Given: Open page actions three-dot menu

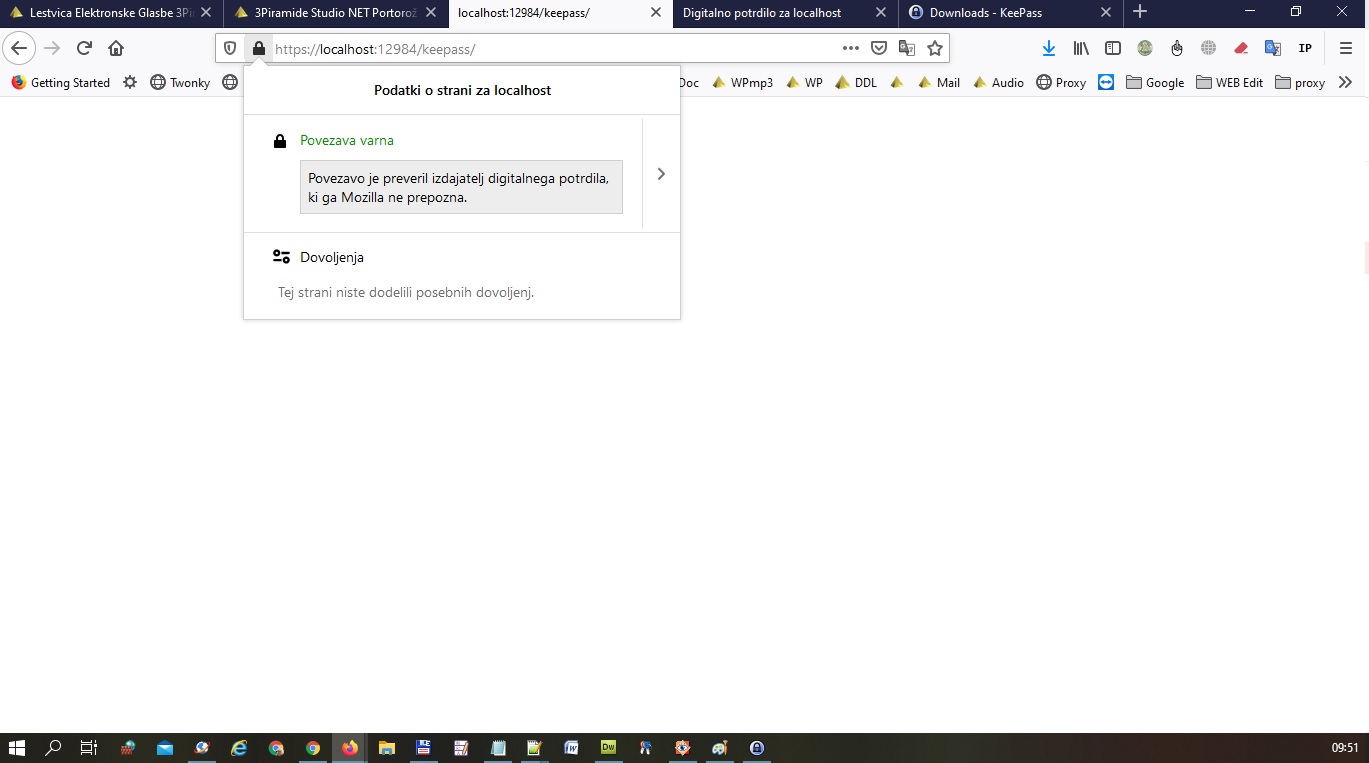Looking at the screenshot, I should (x=850, y=48).
